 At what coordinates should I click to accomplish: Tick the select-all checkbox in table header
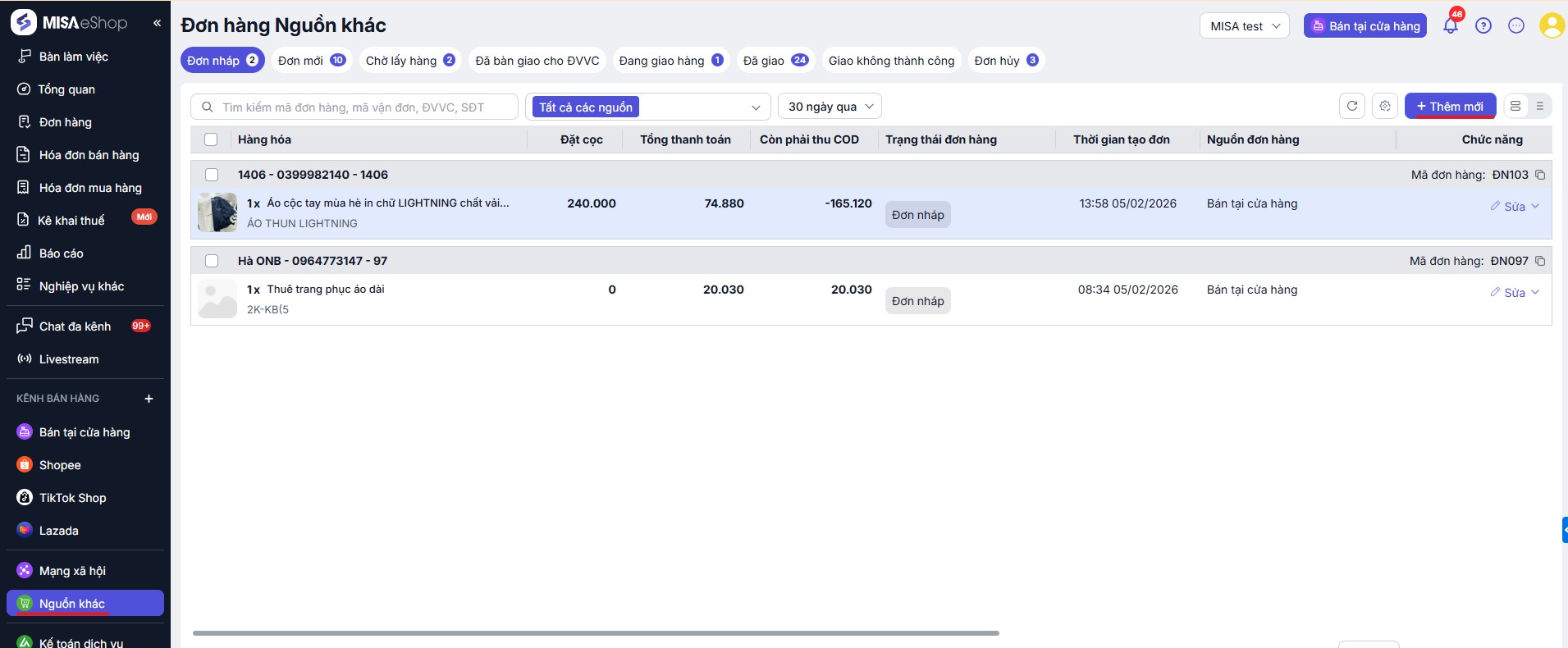point(211,139)
